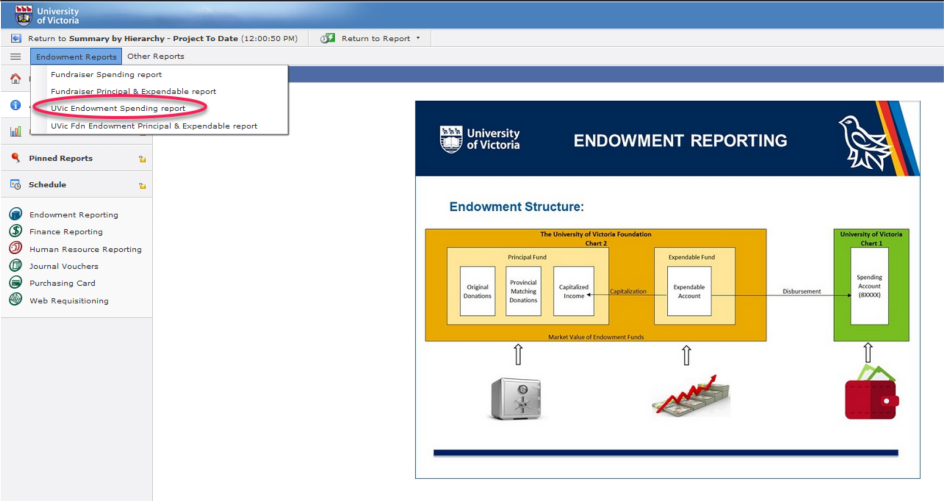Click the University of Victoria crest logo

tap(23, 16)
